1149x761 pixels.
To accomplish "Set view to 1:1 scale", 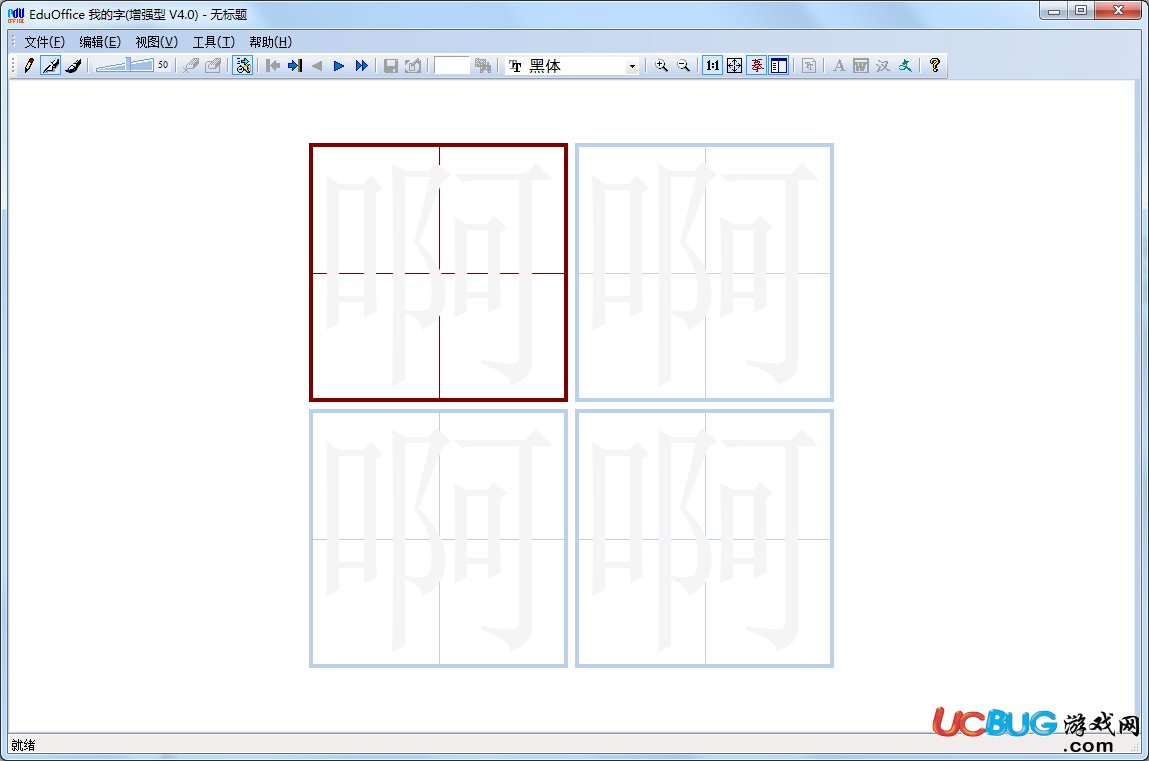I will 712,66.
